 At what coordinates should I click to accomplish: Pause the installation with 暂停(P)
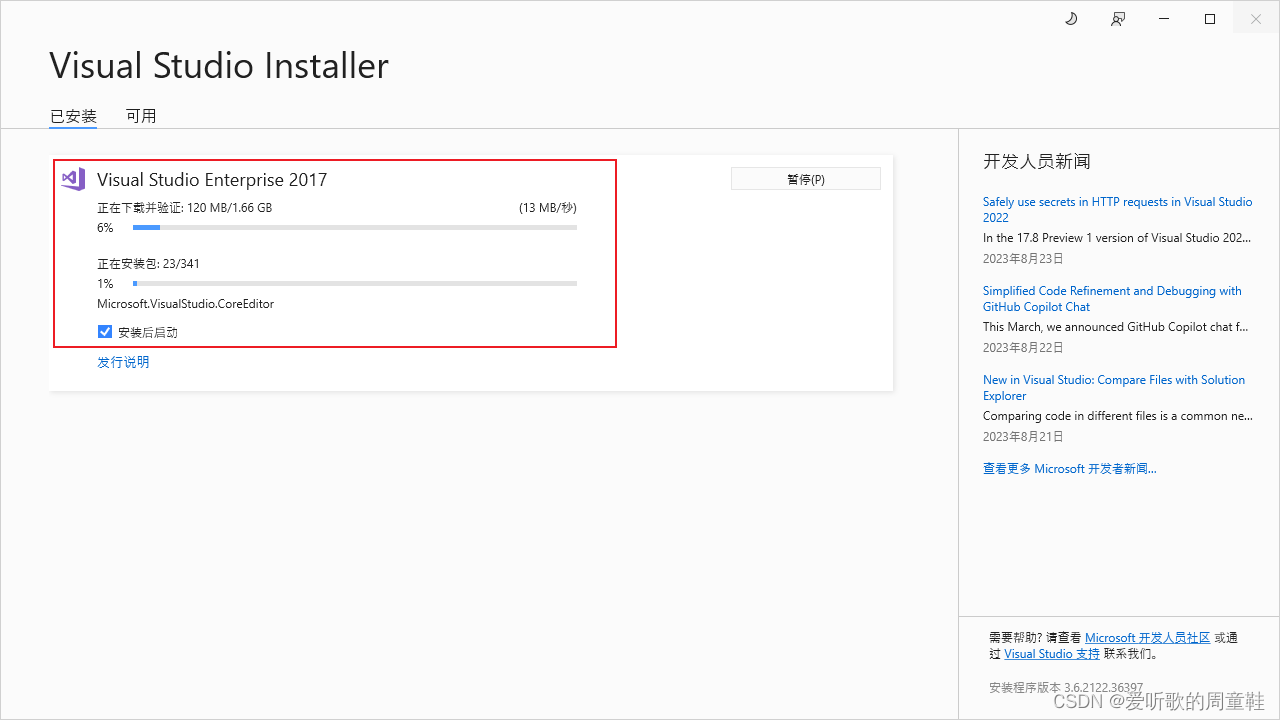click(x=805, y=178)
